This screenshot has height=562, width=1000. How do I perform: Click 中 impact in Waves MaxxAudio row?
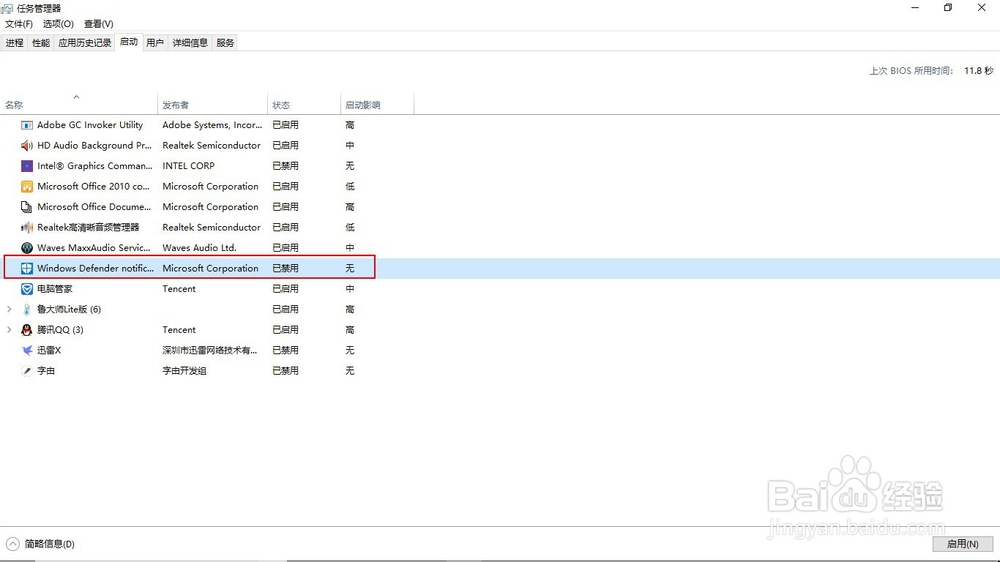pyautogui.click(x=350, y=248)
